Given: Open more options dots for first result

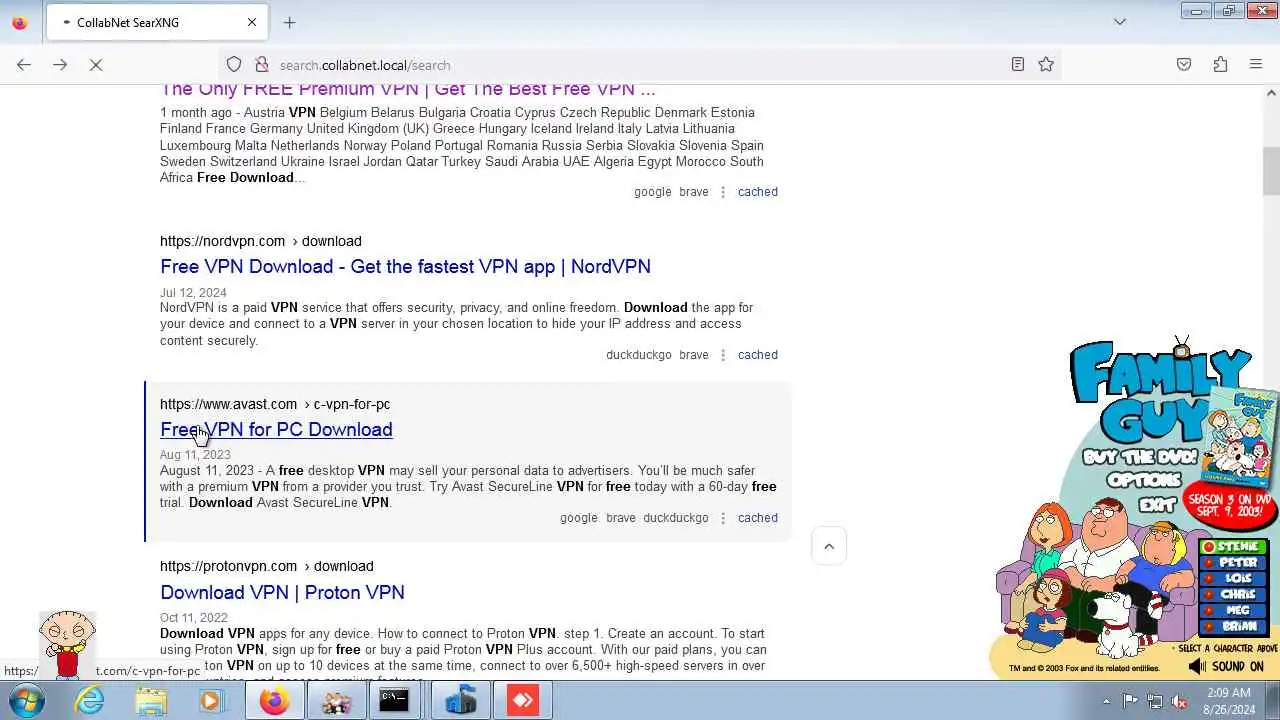Looking at the screenshot, I should pyautogui.click(x=723, y=192).
